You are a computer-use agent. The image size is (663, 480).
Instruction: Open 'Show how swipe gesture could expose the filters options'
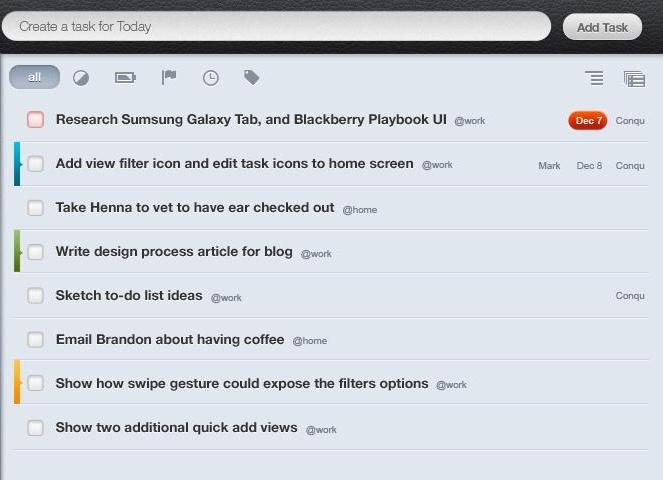click(x=242, y=383)
